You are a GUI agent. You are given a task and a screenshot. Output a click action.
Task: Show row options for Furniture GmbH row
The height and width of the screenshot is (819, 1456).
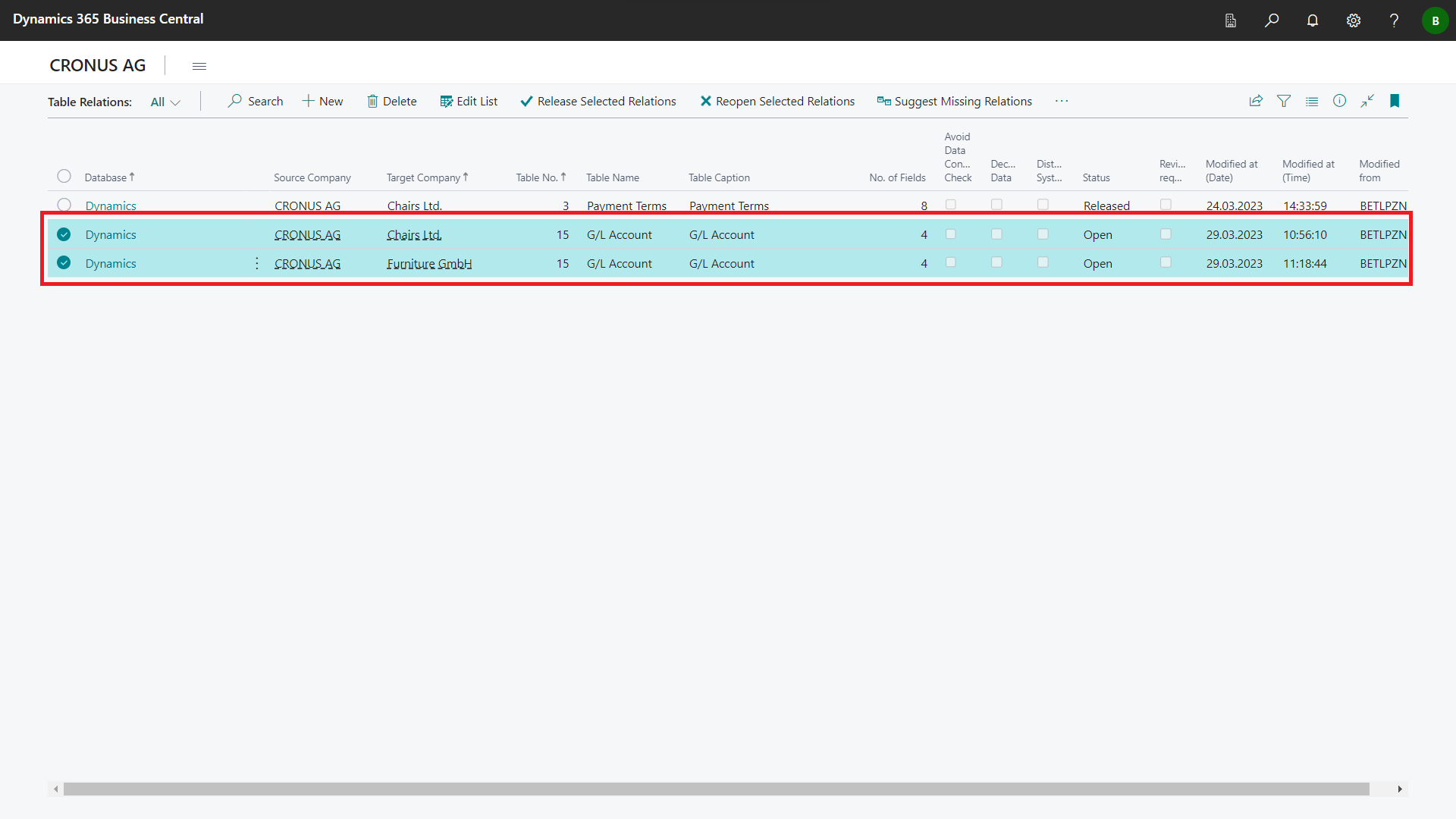click(x=257, y=263)
